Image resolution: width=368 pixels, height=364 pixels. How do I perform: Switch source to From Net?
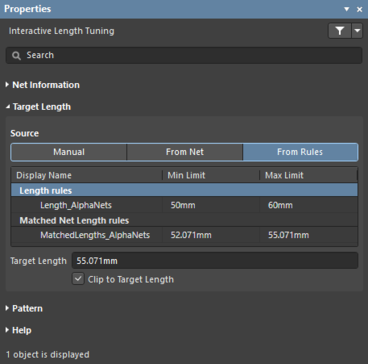click(185, 152)
